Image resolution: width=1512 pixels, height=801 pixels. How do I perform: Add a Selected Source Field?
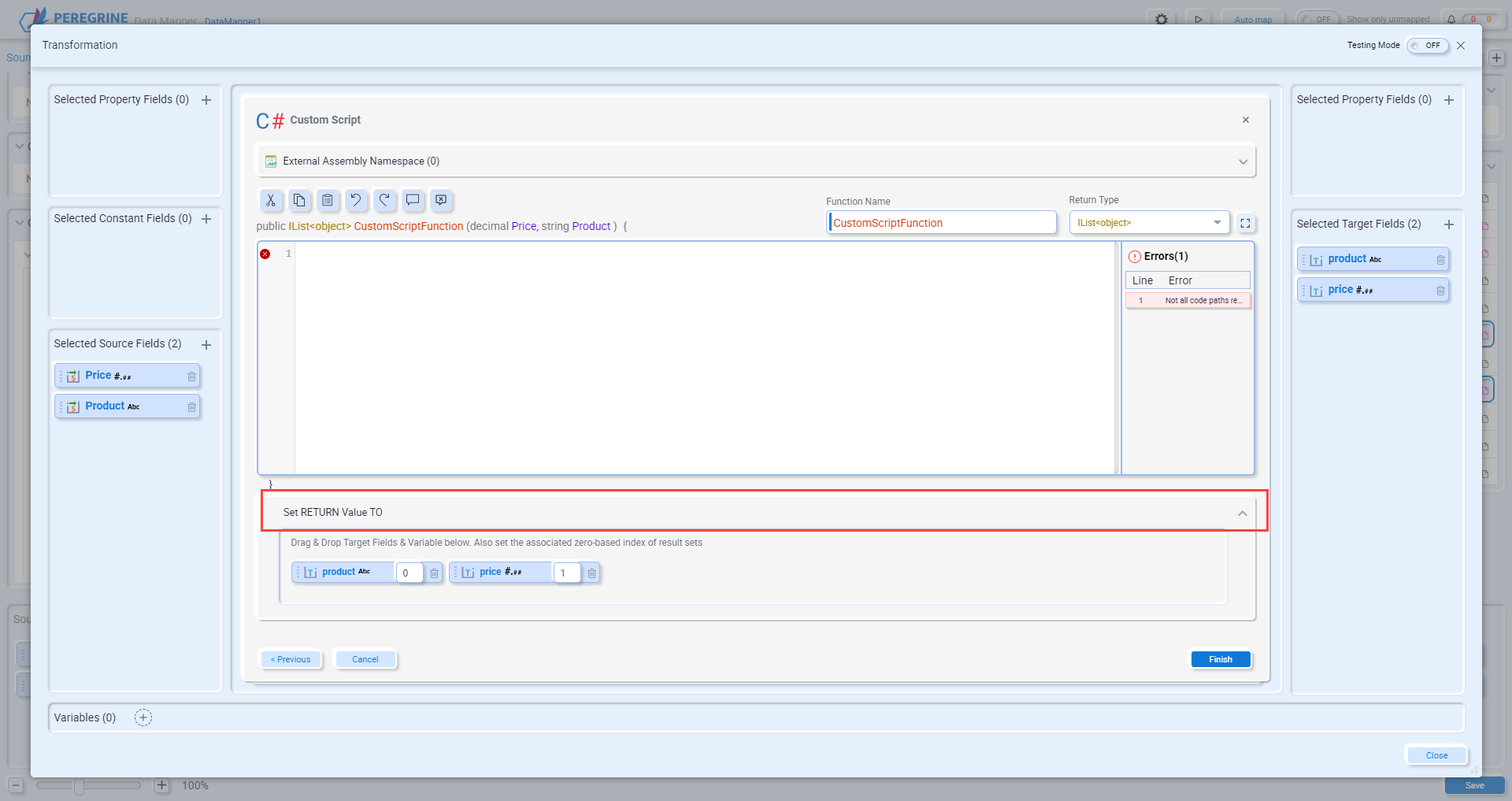tap(206, 345)
